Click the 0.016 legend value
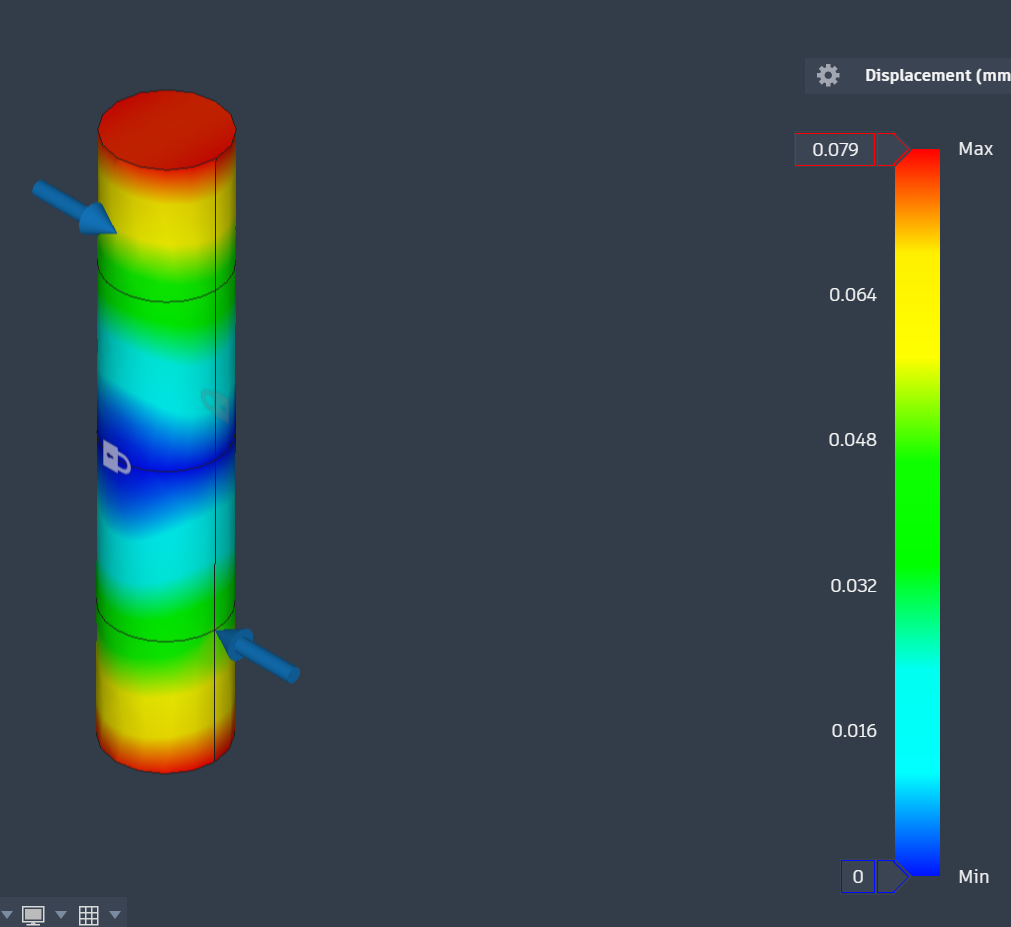The width and height of the screenshot is (1011, 927). pos(854,731)
